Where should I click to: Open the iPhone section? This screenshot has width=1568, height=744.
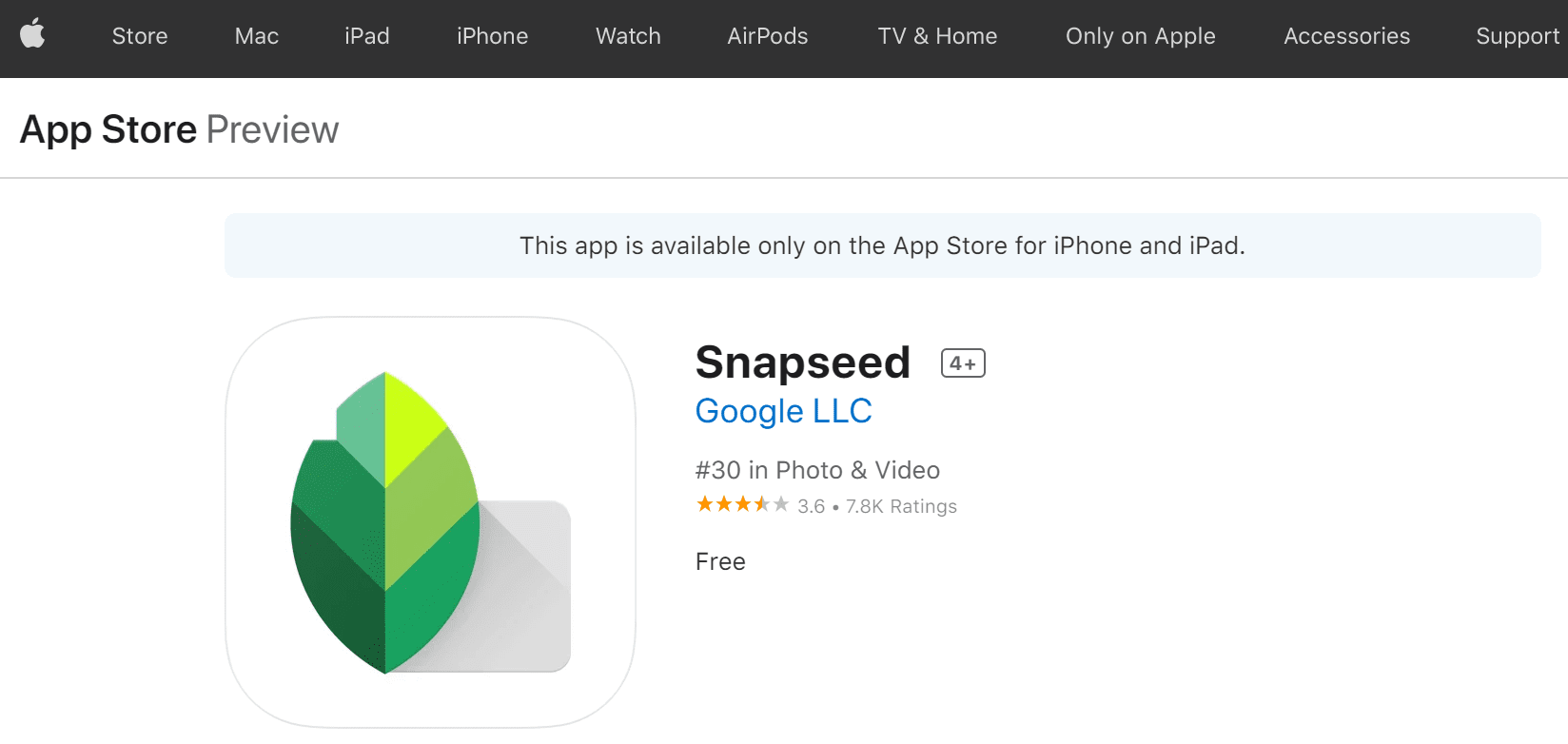point(492,37)
